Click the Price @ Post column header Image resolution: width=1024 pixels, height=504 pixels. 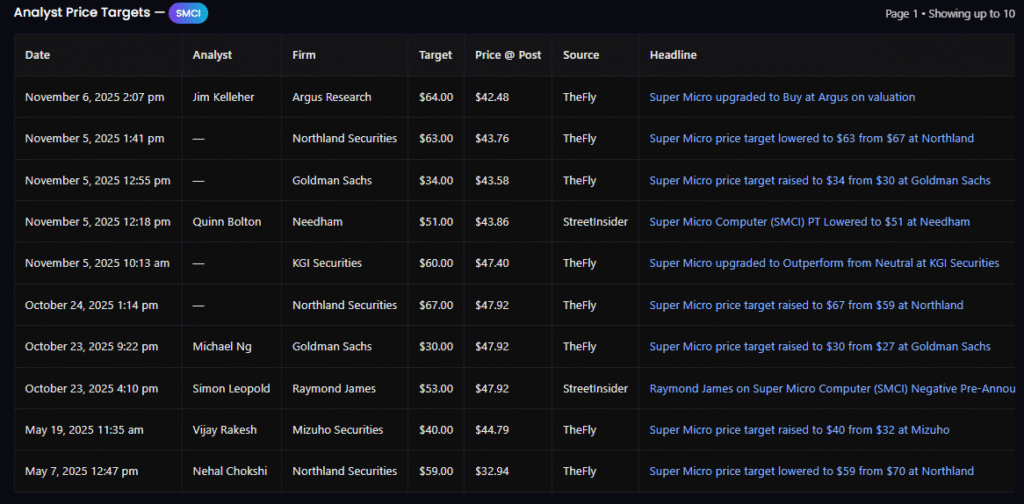pyautogui.click(x=508, y=55)
